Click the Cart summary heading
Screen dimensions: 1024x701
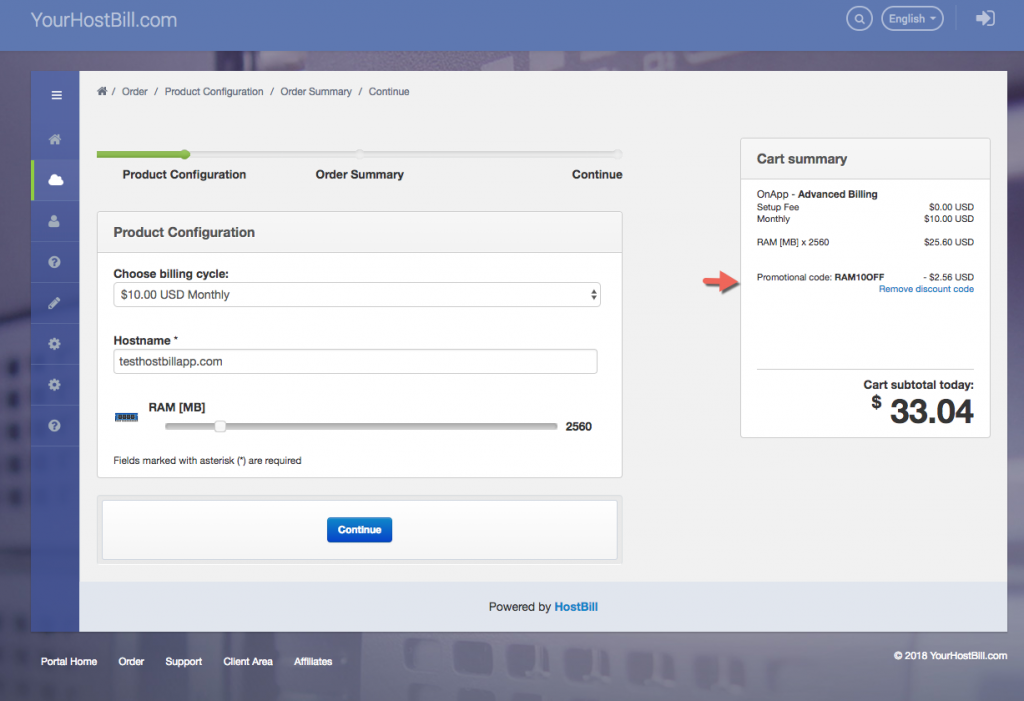pos(802,159)
